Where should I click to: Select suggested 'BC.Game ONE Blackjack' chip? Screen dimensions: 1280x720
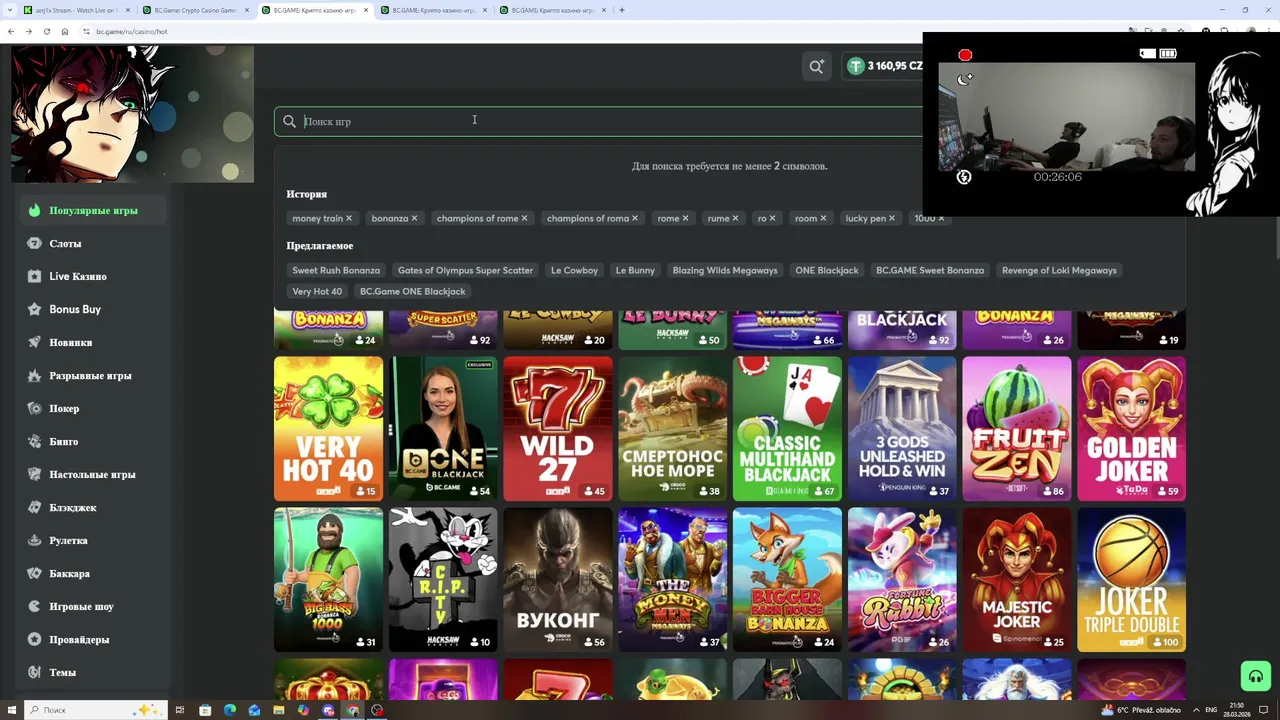pyautogui.click(x=412, y=291)
